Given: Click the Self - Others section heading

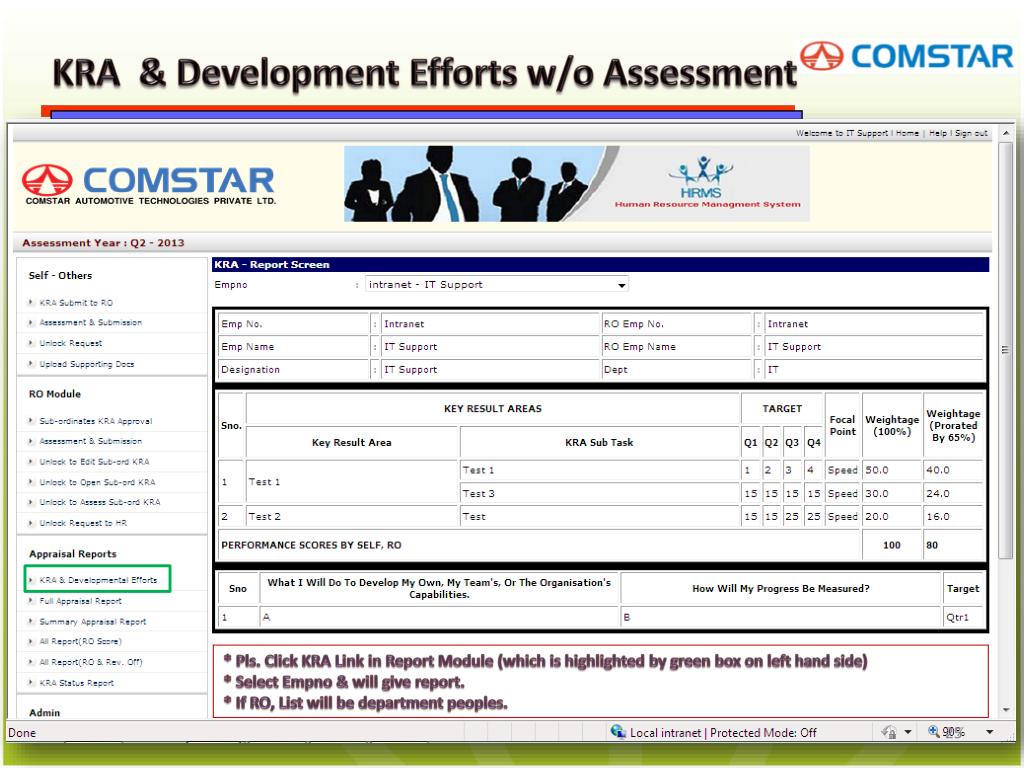Looking at the screenshot, I should click(x=60, y=276).
